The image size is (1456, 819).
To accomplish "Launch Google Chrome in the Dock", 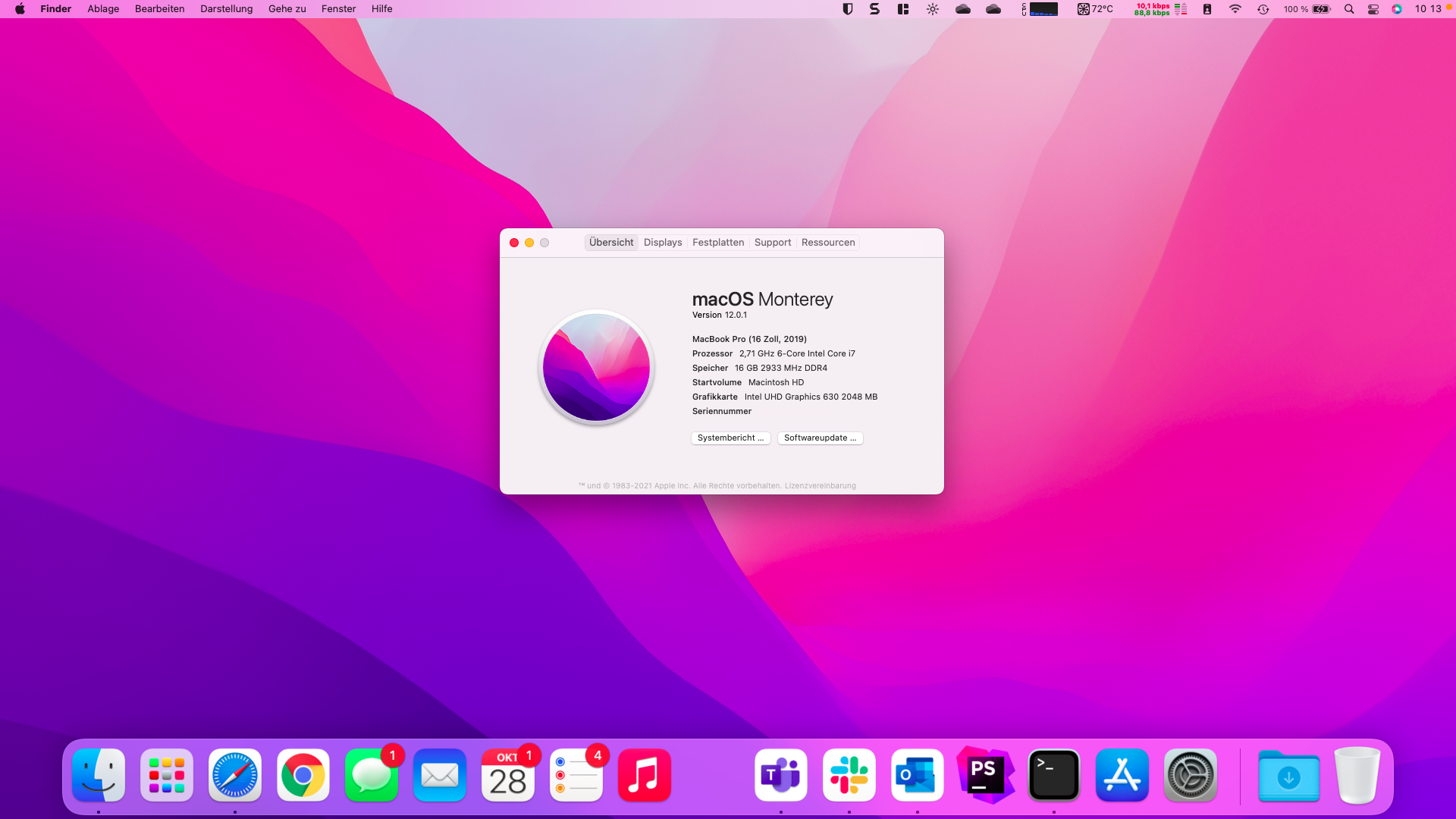I will coord(303,775).
